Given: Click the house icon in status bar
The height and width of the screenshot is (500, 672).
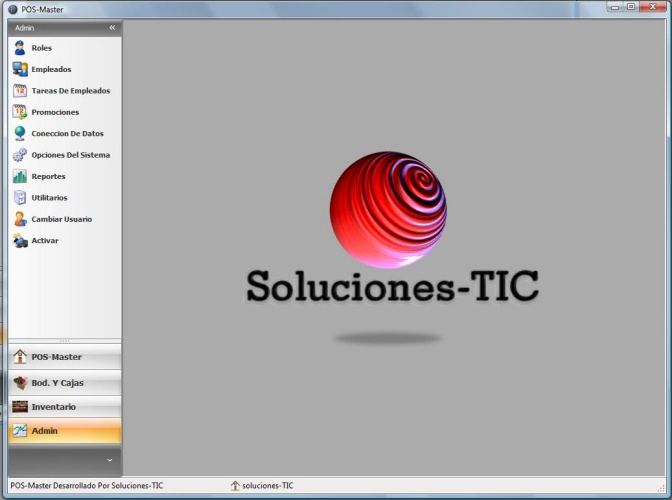Looking at the screenshot, I should tap(235, 485).
